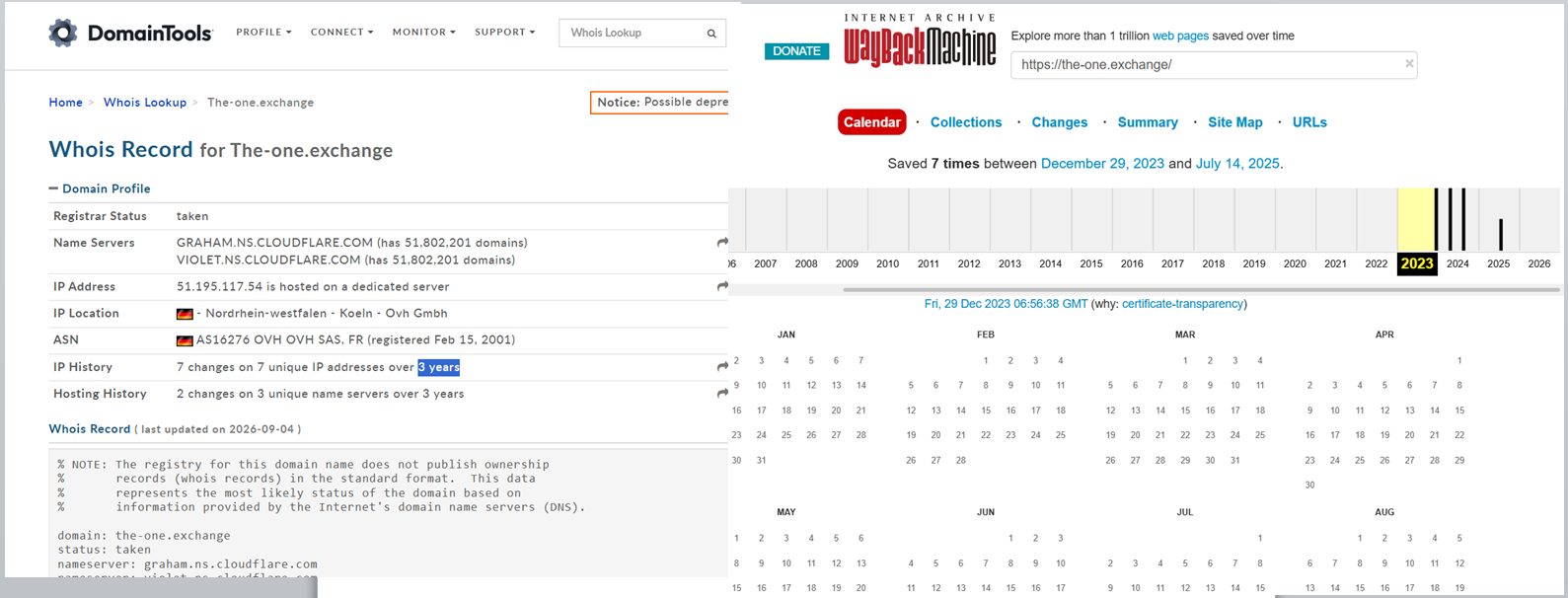Open the December 29, 2023 link
1568x598 pixels.
1102,164
